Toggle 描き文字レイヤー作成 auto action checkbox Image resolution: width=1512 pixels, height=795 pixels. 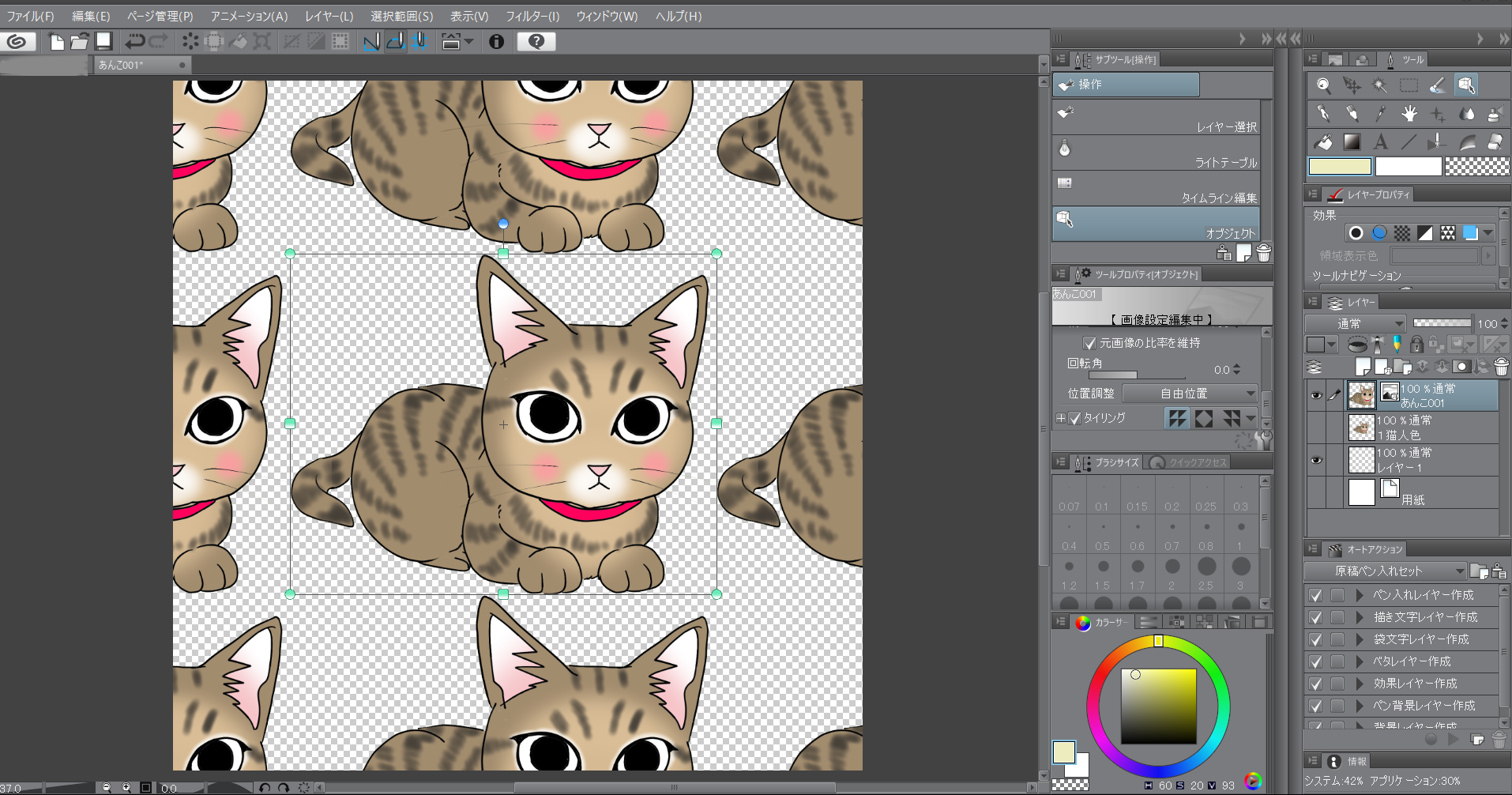pos(1315,617)
